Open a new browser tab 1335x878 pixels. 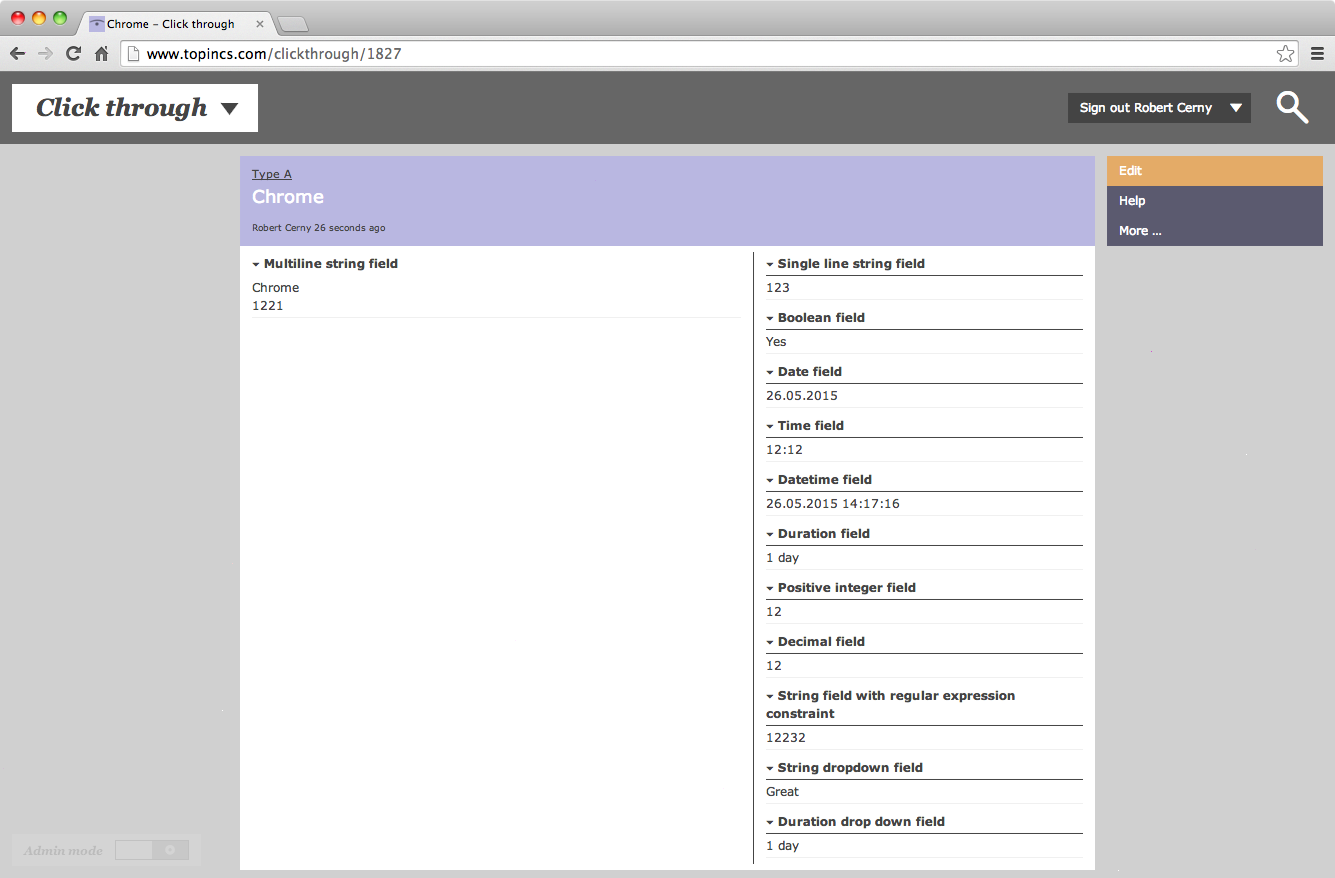[292, 24]
